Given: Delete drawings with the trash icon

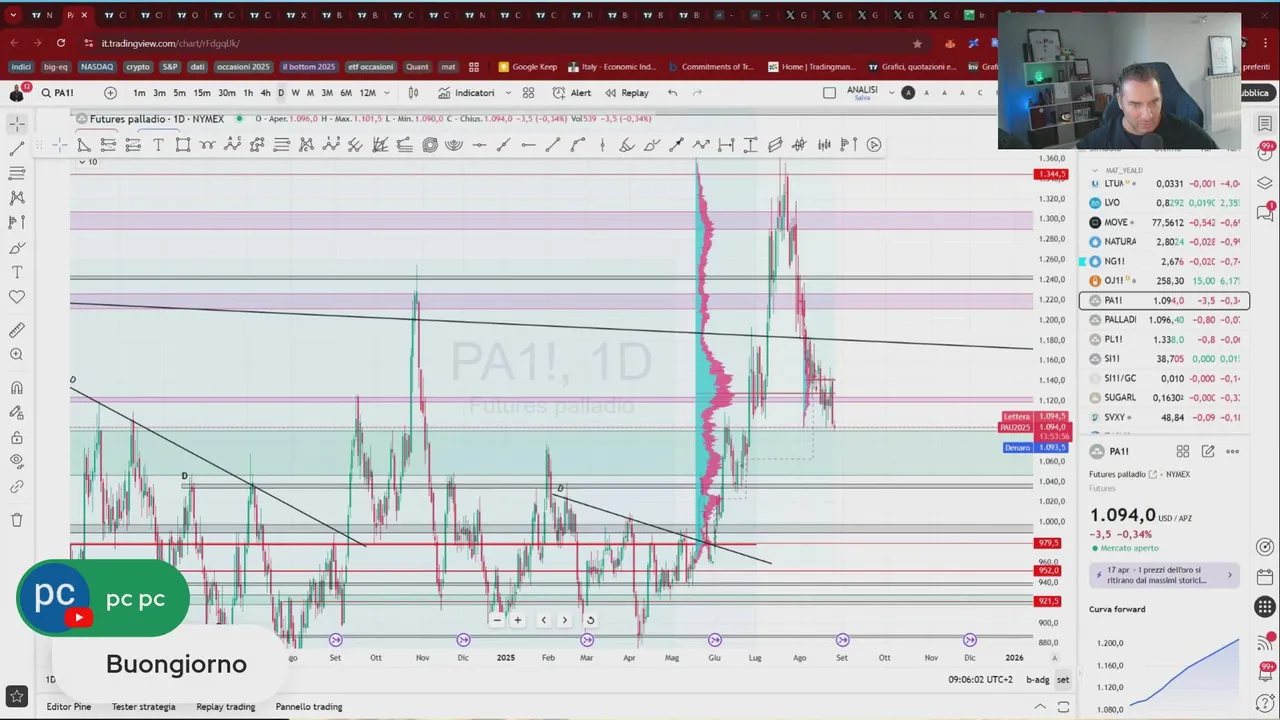Looking at the screenshot, I should pos(17,520).
